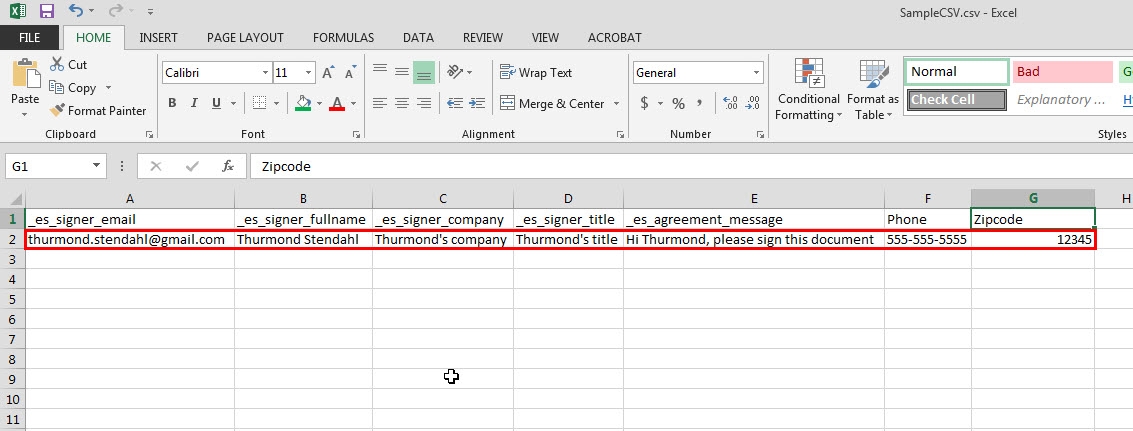Click the Cut scissors icon
1133x431 pixels.
(56, 64)
